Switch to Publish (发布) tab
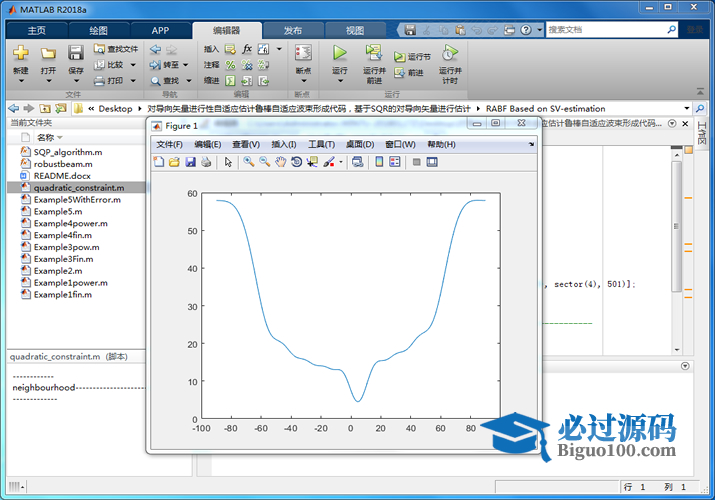Image resolution: width=715 pixels, height=500 pixels. click(293, 31)
